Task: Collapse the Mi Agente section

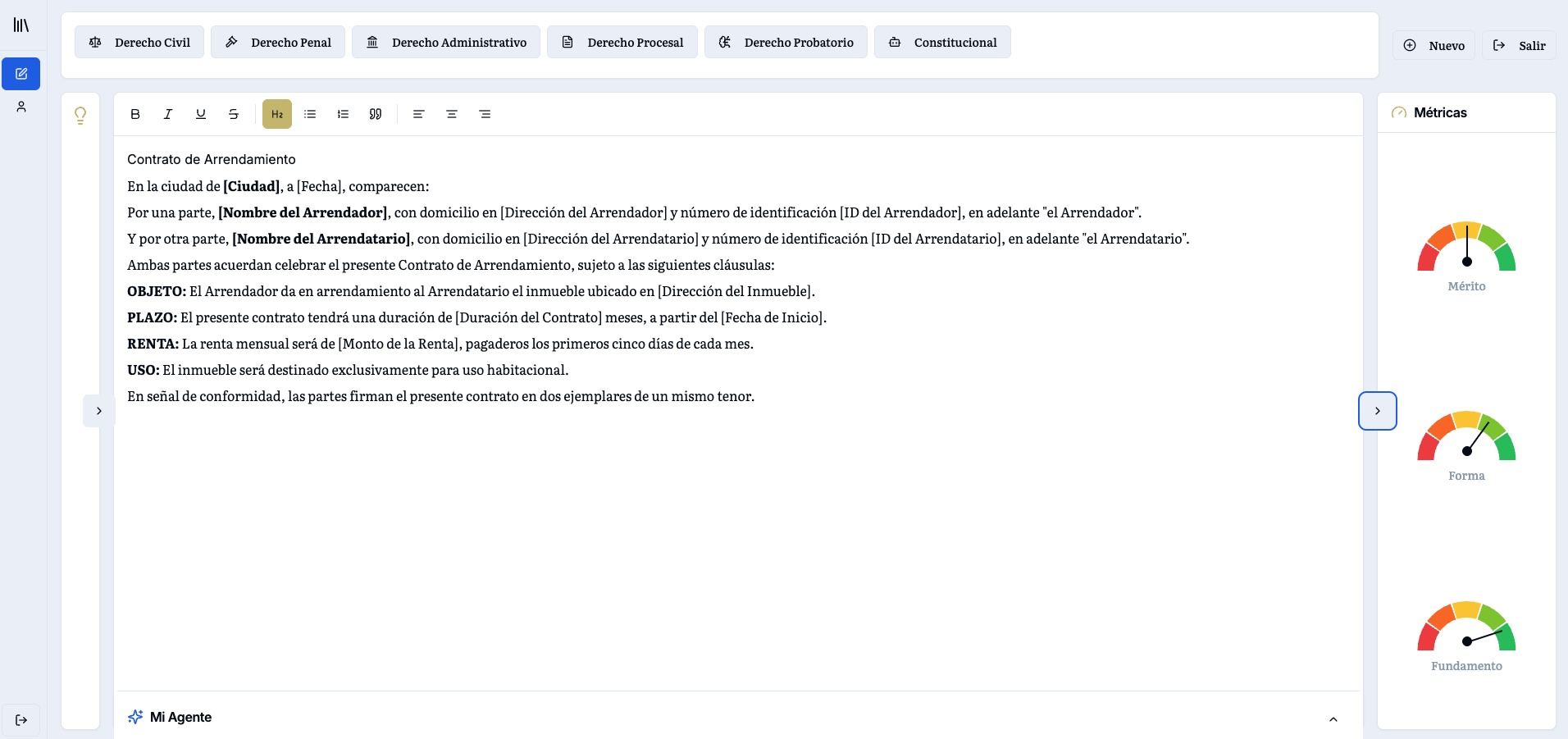Action: (1333, 718)
